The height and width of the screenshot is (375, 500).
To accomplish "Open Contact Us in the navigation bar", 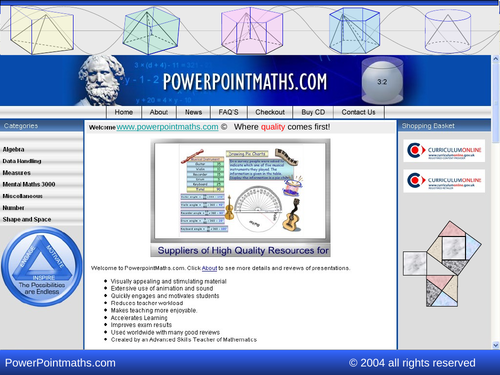I will coord(358,112).
